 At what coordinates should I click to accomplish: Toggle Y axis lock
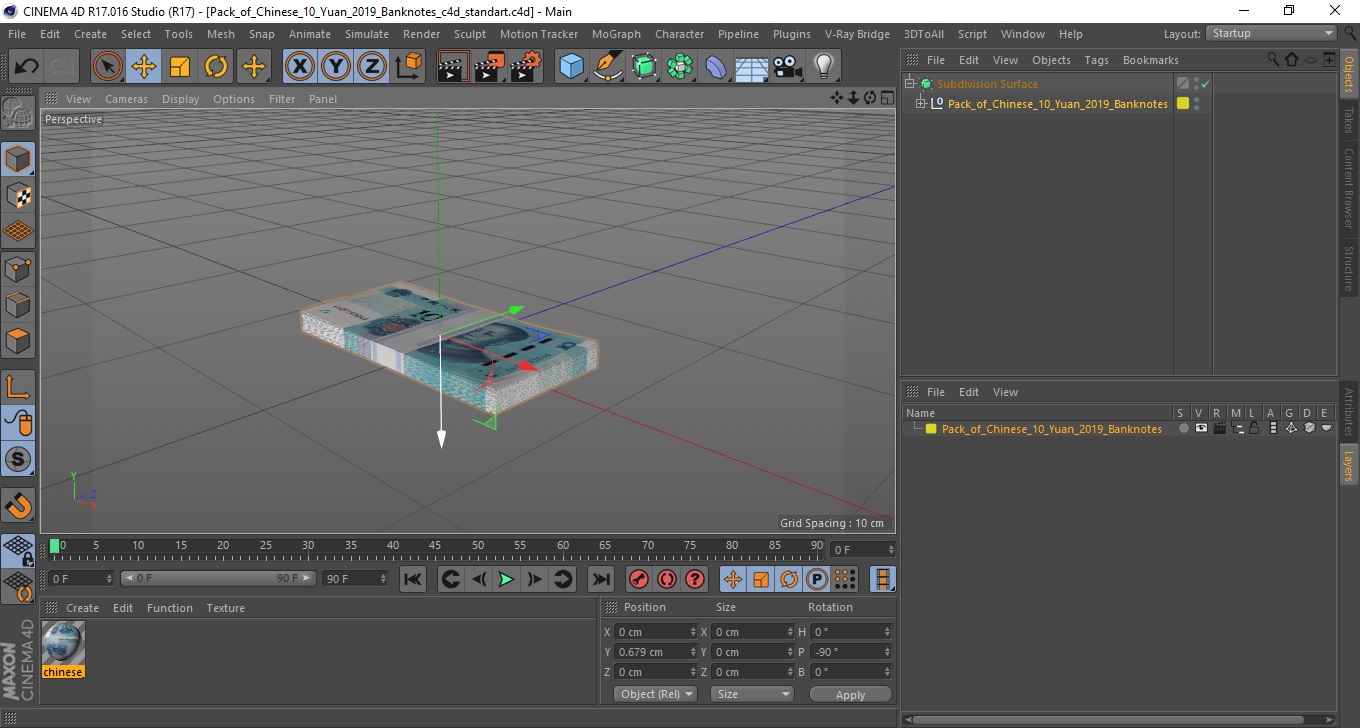(336, 67)
